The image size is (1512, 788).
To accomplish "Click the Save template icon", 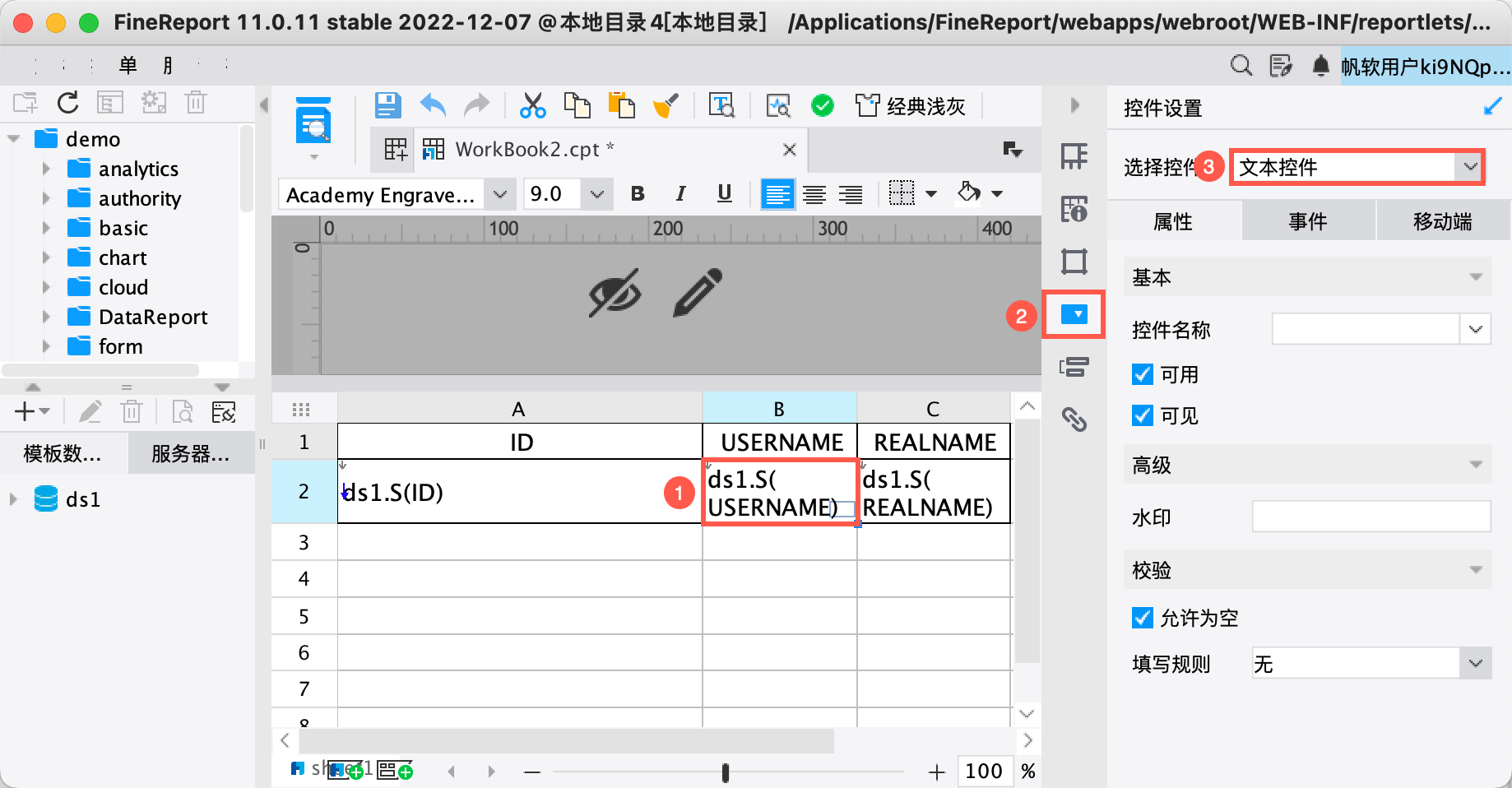I will tap(387, 105).
